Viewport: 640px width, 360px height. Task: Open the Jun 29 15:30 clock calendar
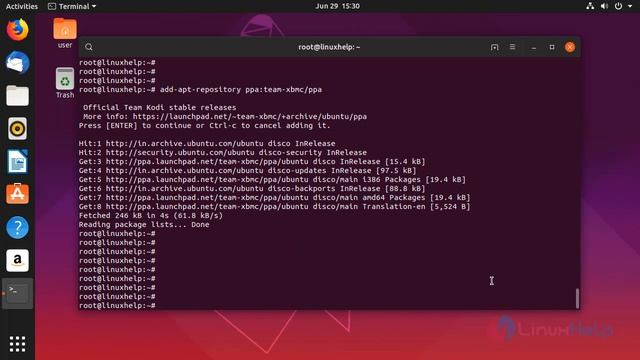coord(337,6)
